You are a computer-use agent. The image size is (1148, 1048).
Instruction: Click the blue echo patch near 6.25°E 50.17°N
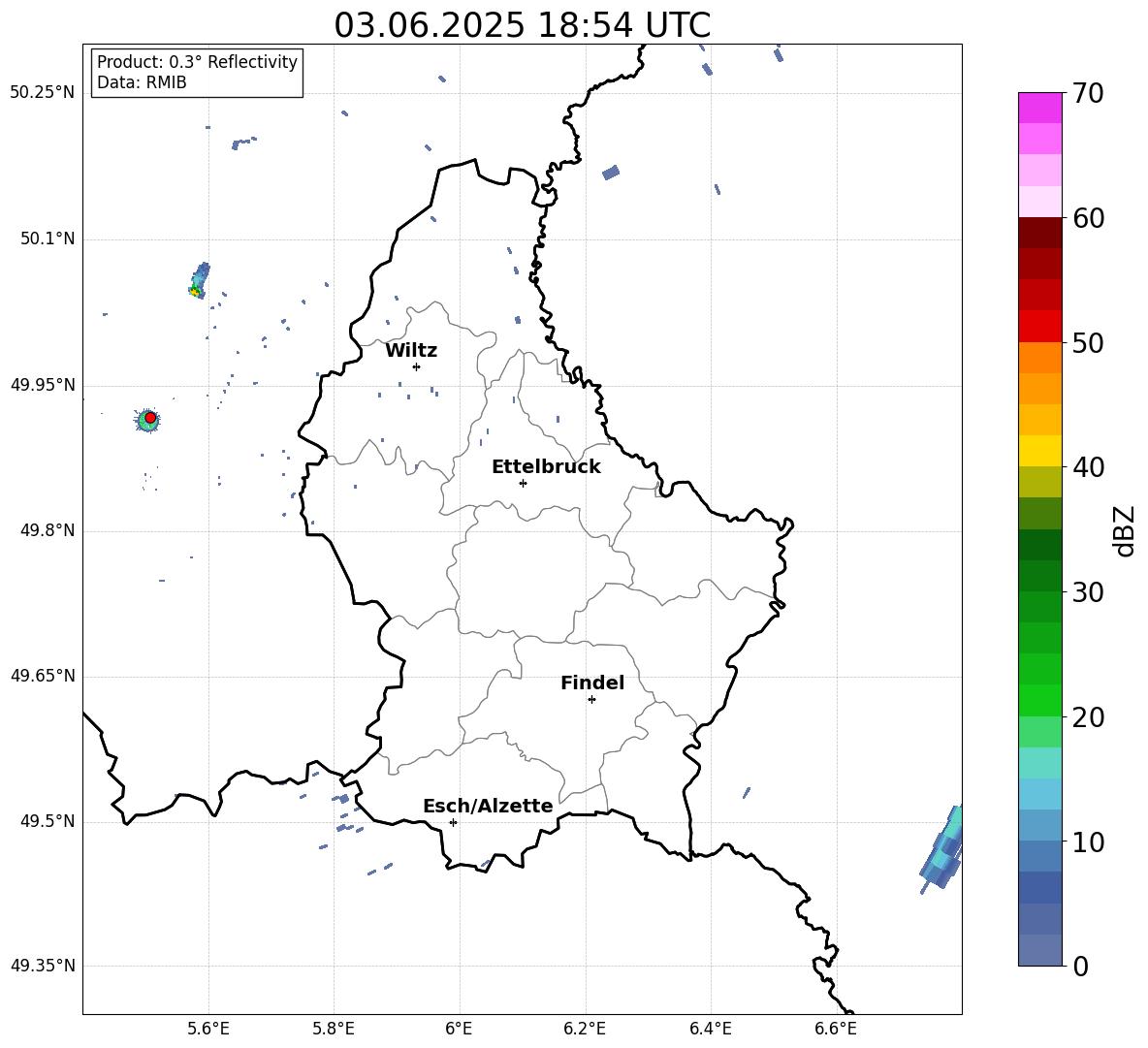click(611, 173)
